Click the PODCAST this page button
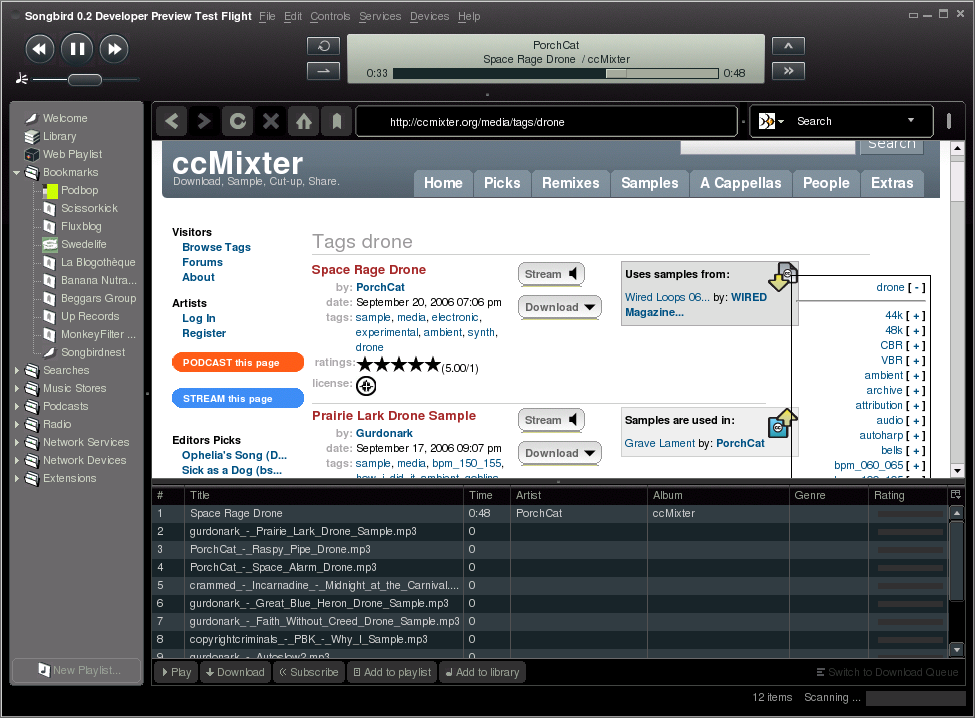This screenshot has height=718, width=975. click(237, 363)
